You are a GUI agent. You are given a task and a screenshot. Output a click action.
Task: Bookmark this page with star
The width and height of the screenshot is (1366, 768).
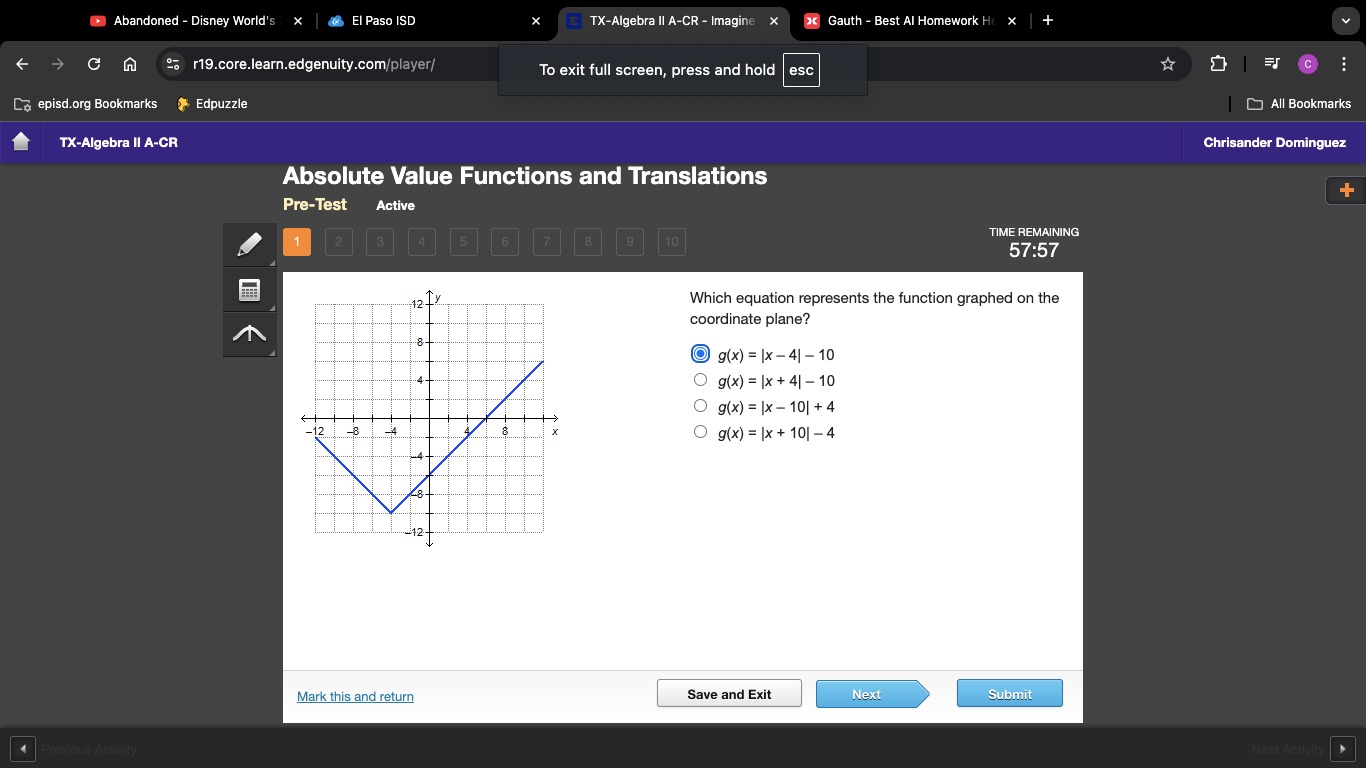tap(1168, 64)
